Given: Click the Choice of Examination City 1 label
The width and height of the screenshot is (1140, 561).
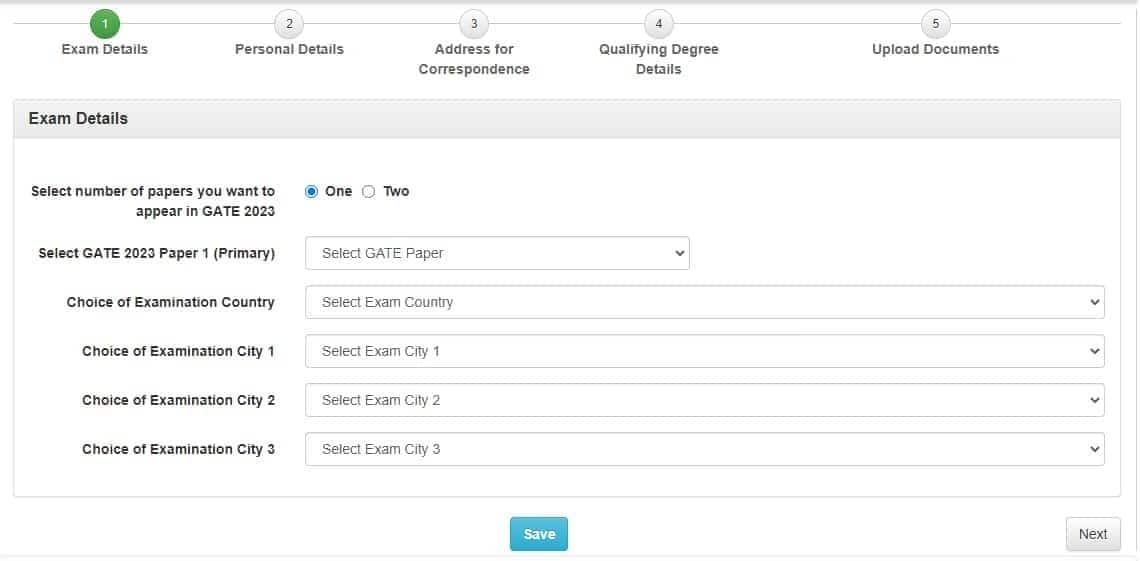Looking at the screenshot, I should (x=178, y=351).
